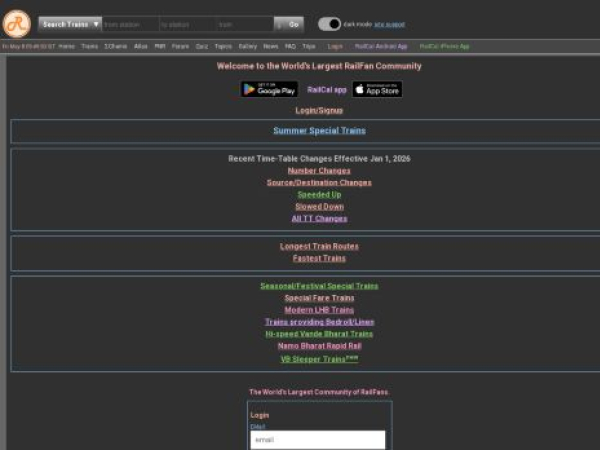Click the RailCal app link between badges
Screen dimensions: 600x450
pos(326,90)
